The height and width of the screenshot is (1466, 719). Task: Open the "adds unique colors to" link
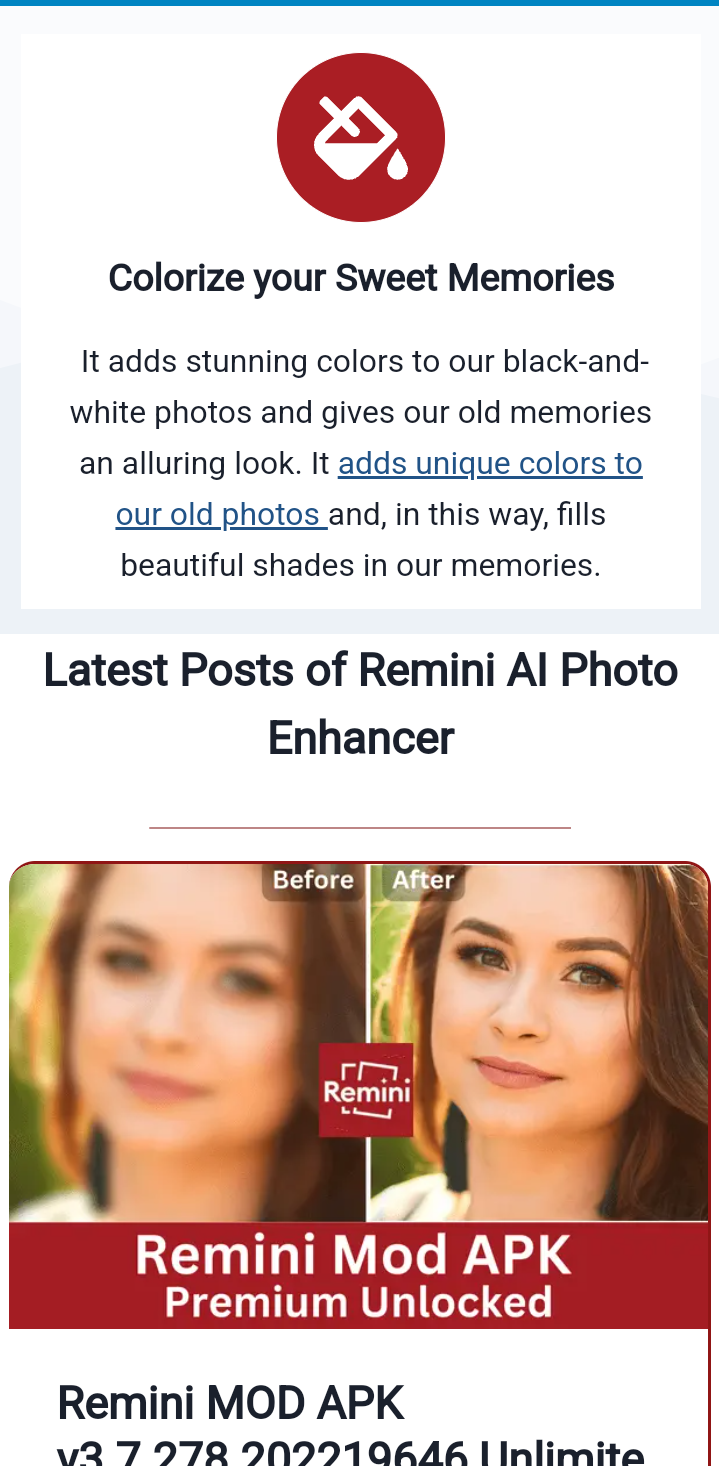490,464
